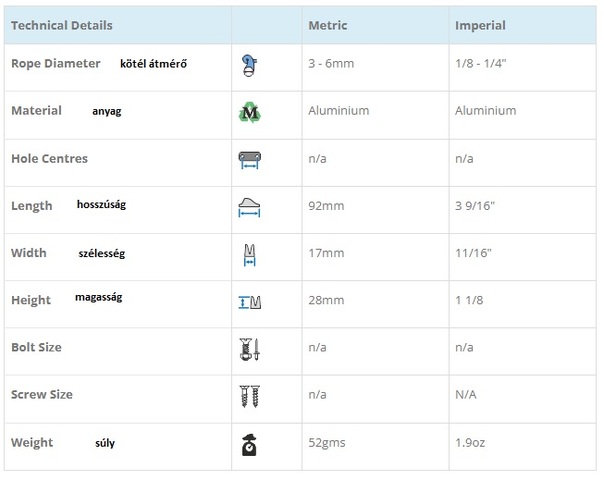
Task: Click the weight scale icon
Action: pyautogui.click(x=250, y=445)
